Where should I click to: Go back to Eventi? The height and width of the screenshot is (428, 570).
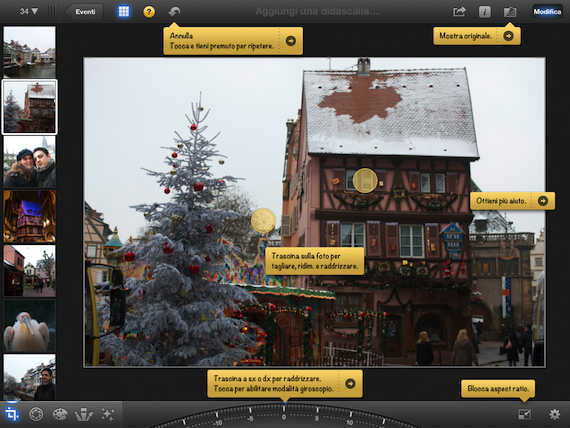click(x=85, y=12)
